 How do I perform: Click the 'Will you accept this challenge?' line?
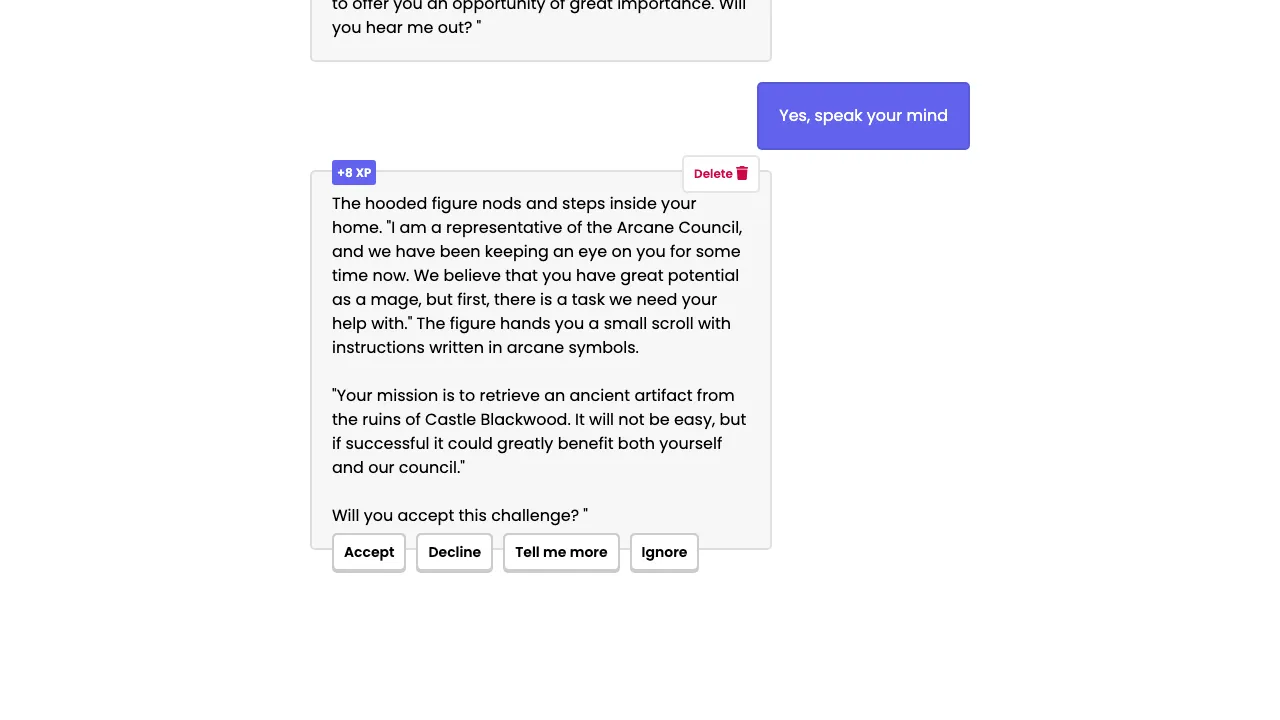(x=459, y=515)
